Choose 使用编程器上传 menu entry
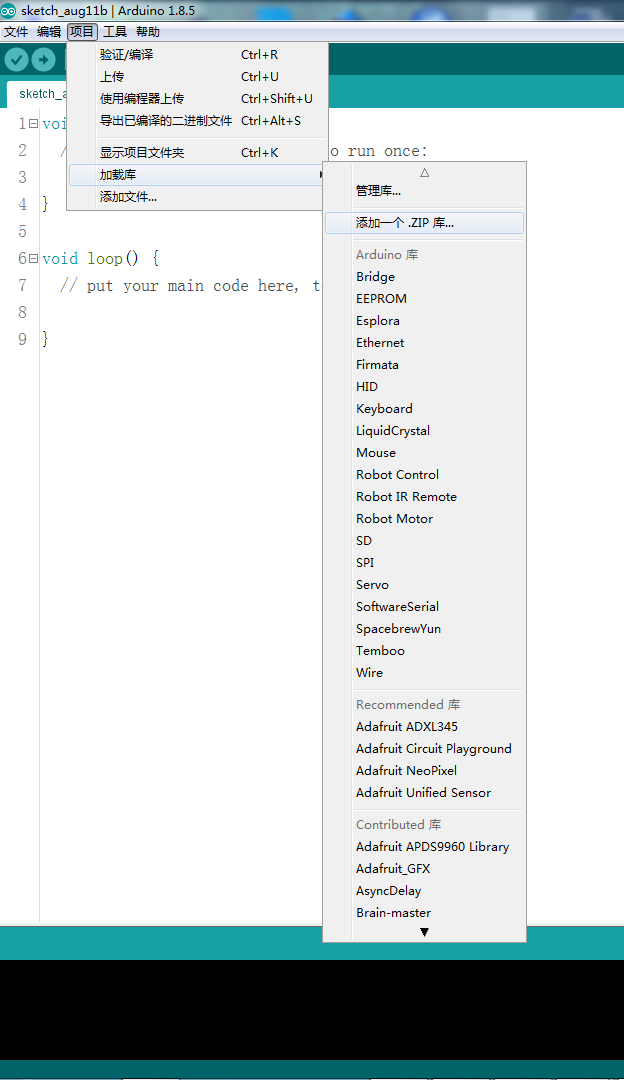Viewport: 624px width, 1080px height. pos(198,99)
